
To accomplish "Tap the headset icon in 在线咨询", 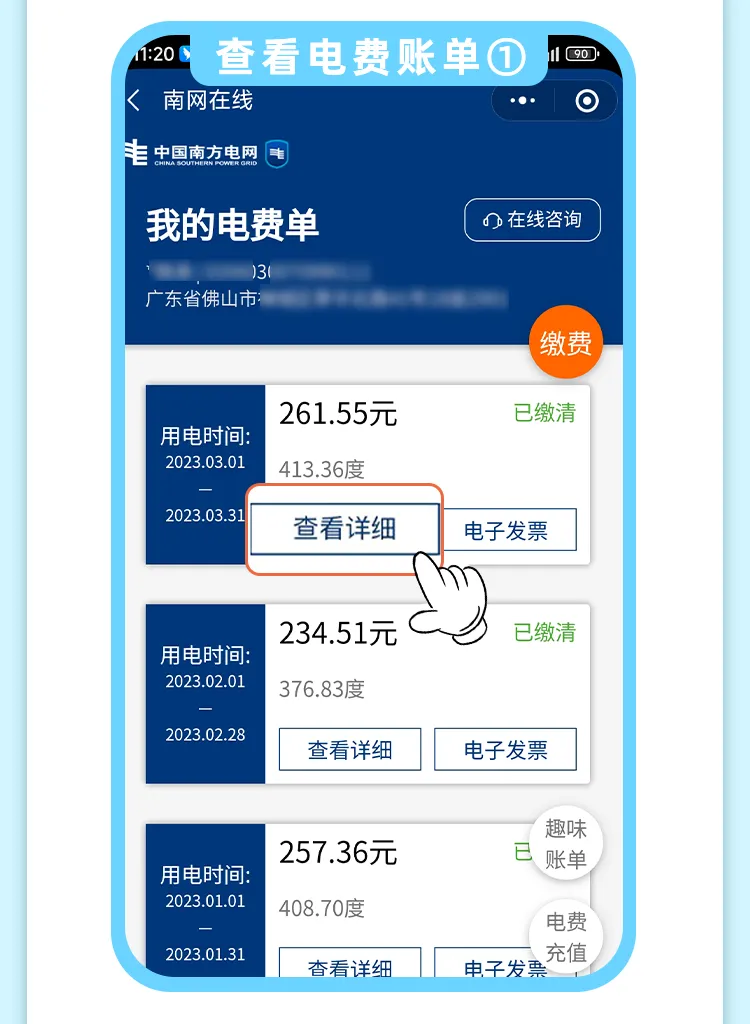I will click(492, 221).
